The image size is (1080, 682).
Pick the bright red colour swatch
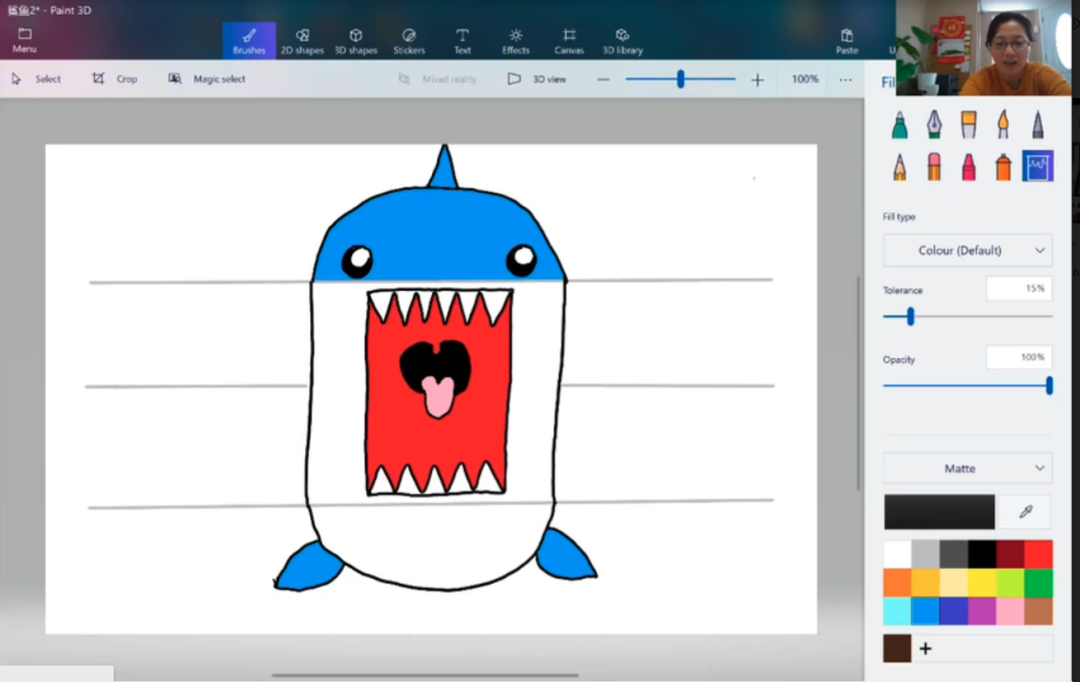(1039, 555)
